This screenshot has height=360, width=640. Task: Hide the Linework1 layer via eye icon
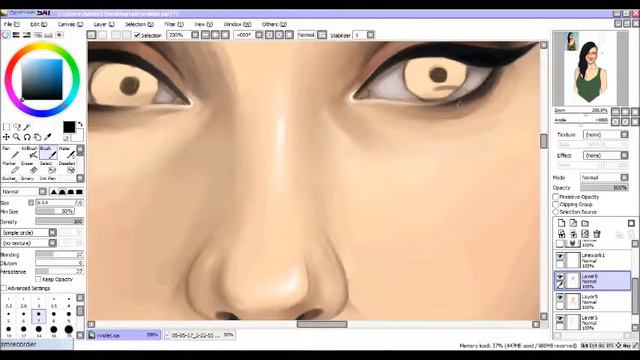(x=560, y=256)
